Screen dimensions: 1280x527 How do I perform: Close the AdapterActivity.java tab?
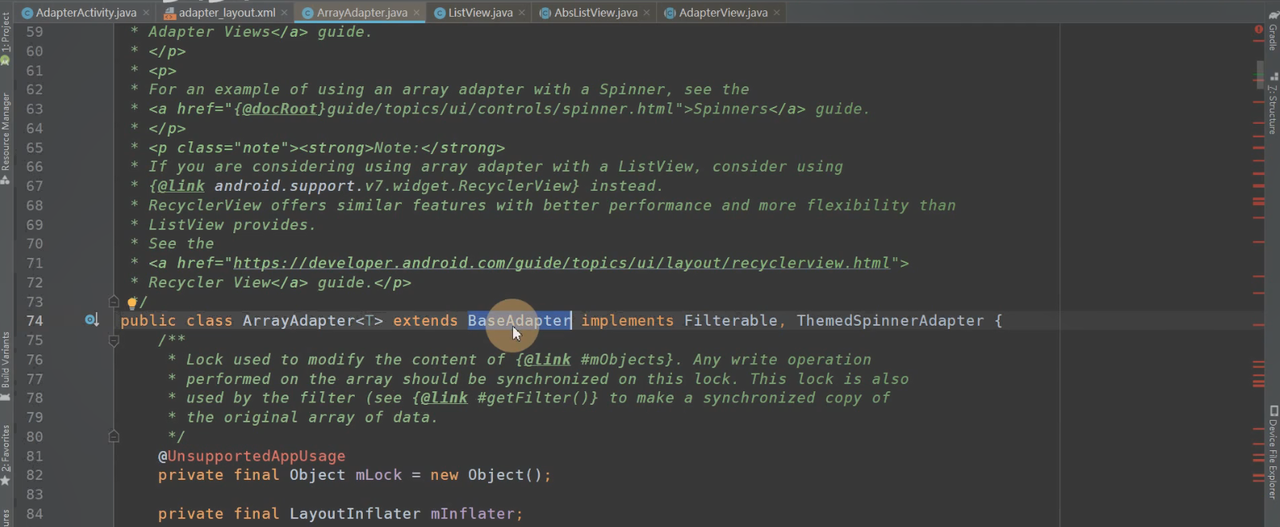coord(146,13)
